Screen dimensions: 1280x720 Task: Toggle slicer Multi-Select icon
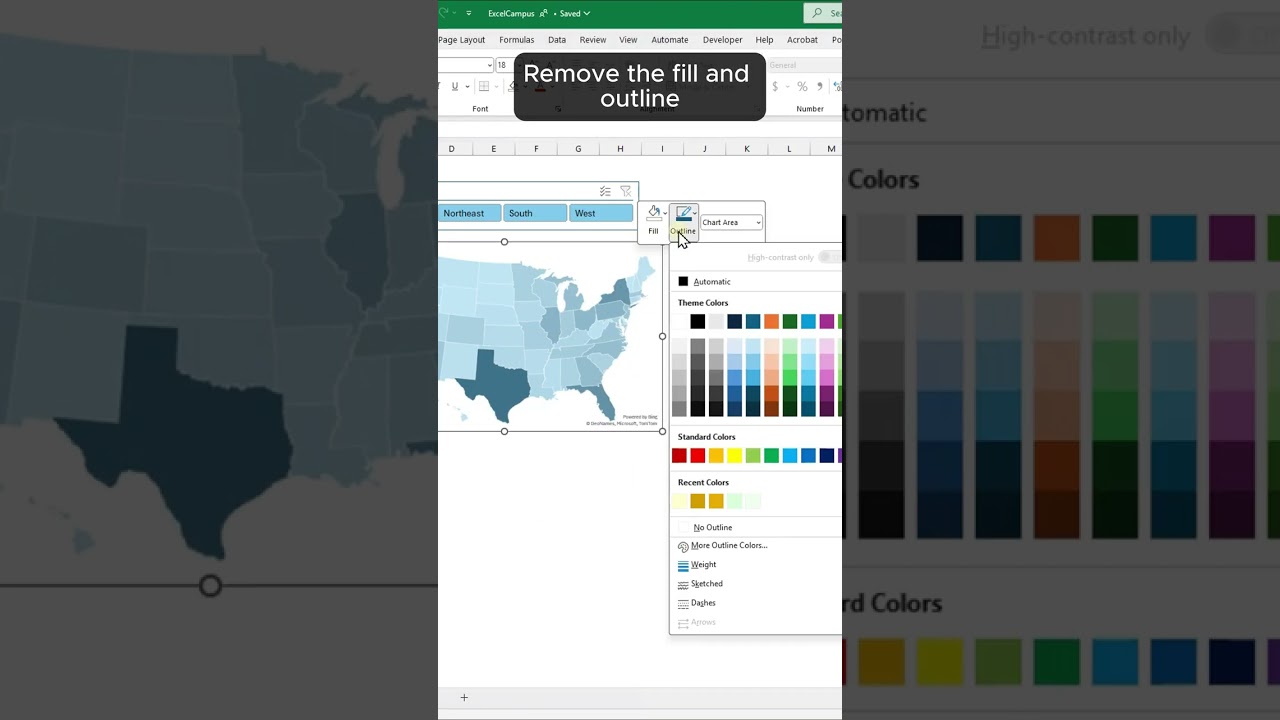(605, 191)
